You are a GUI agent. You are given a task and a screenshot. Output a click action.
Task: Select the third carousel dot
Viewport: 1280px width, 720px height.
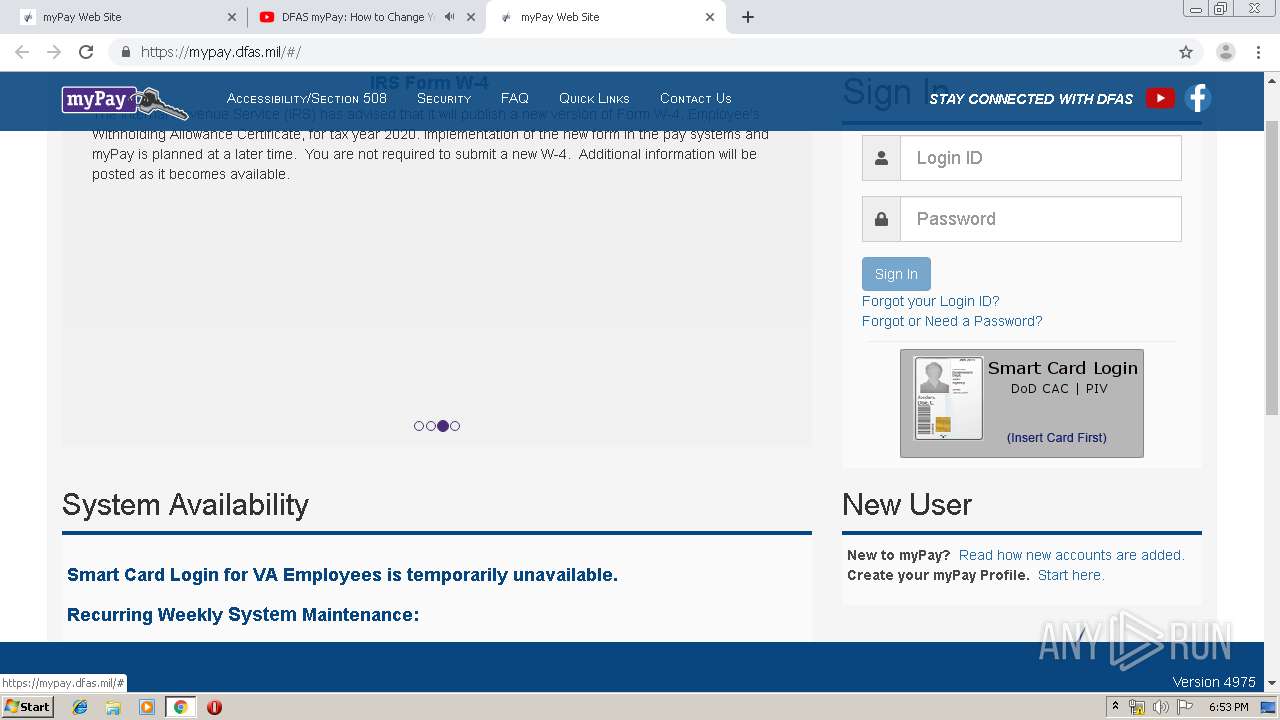[x=443, y=426]
